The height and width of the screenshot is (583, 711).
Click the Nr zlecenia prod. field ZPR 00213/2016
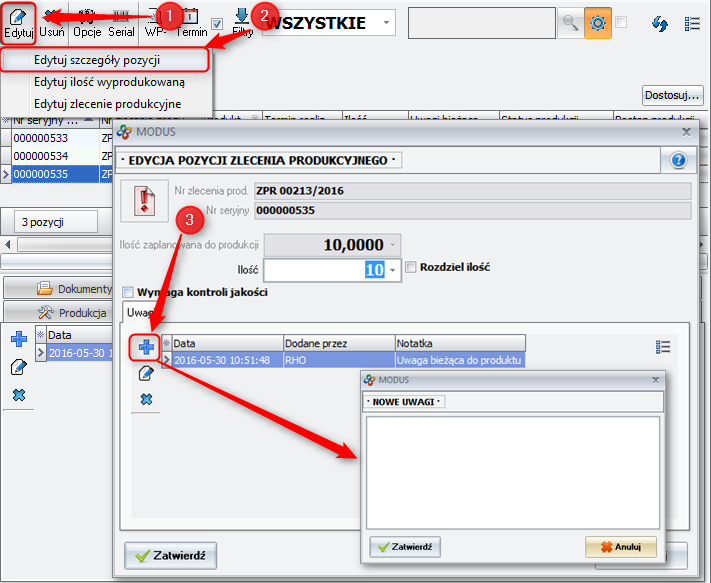pos(472,191)
